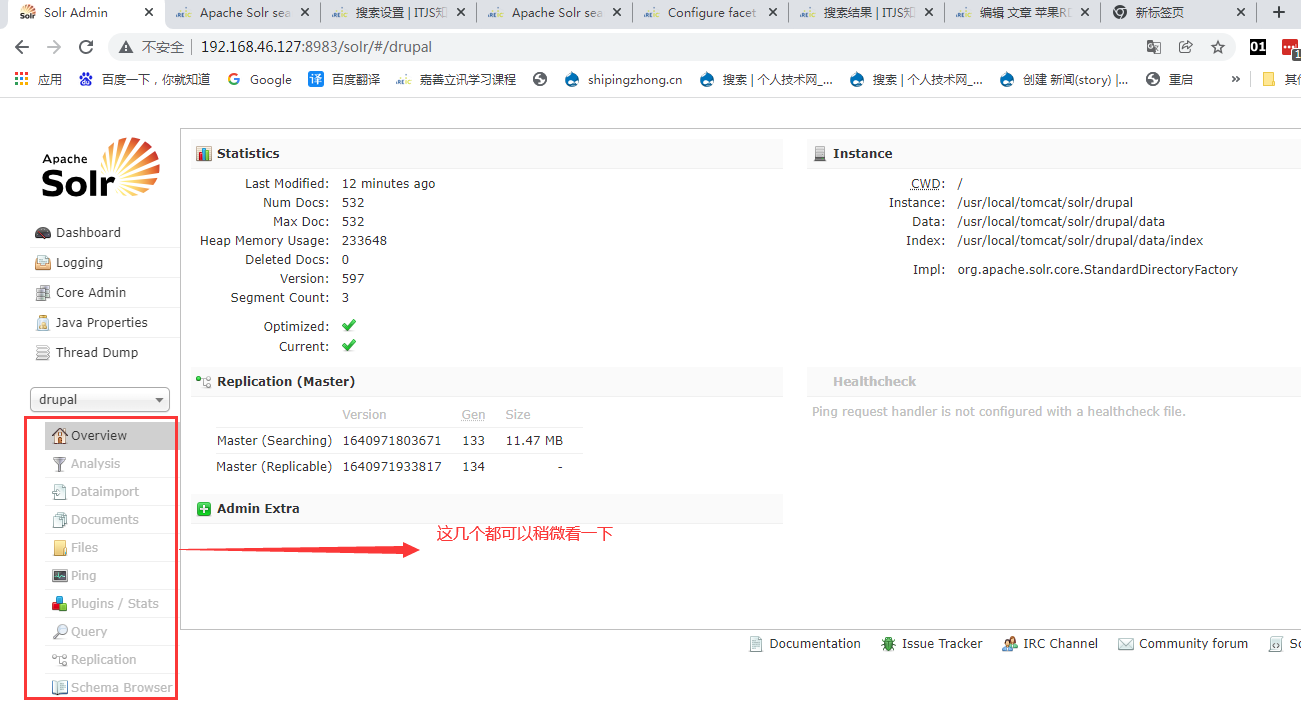Switch to the 搜索结果 browser tab
The image size is (1301, 722).
866,13
